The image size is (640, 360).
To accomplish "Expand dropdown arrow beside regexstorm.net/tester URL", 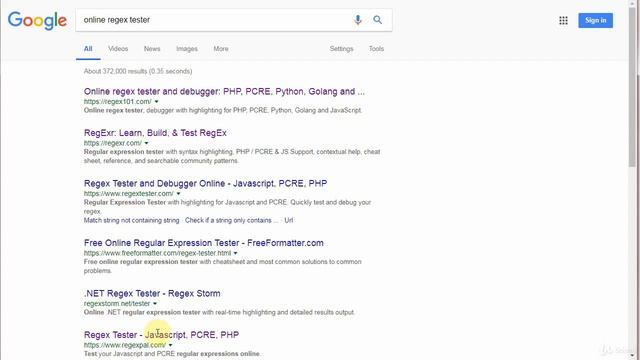I will tap(155, 304).
